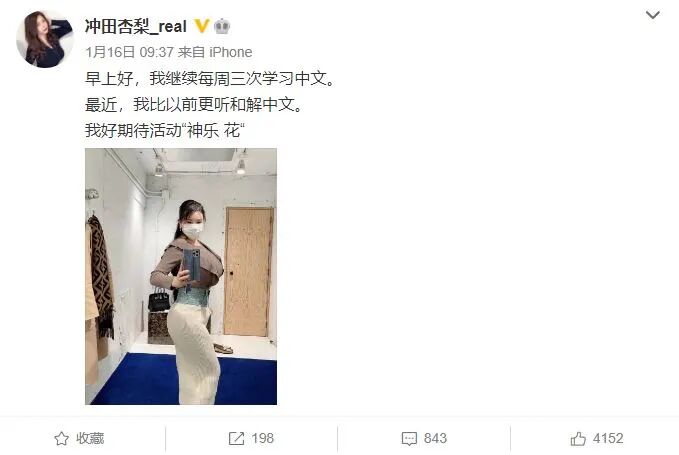Click the star favorite icon
This screenshot has width=679, height=455.
61,439
